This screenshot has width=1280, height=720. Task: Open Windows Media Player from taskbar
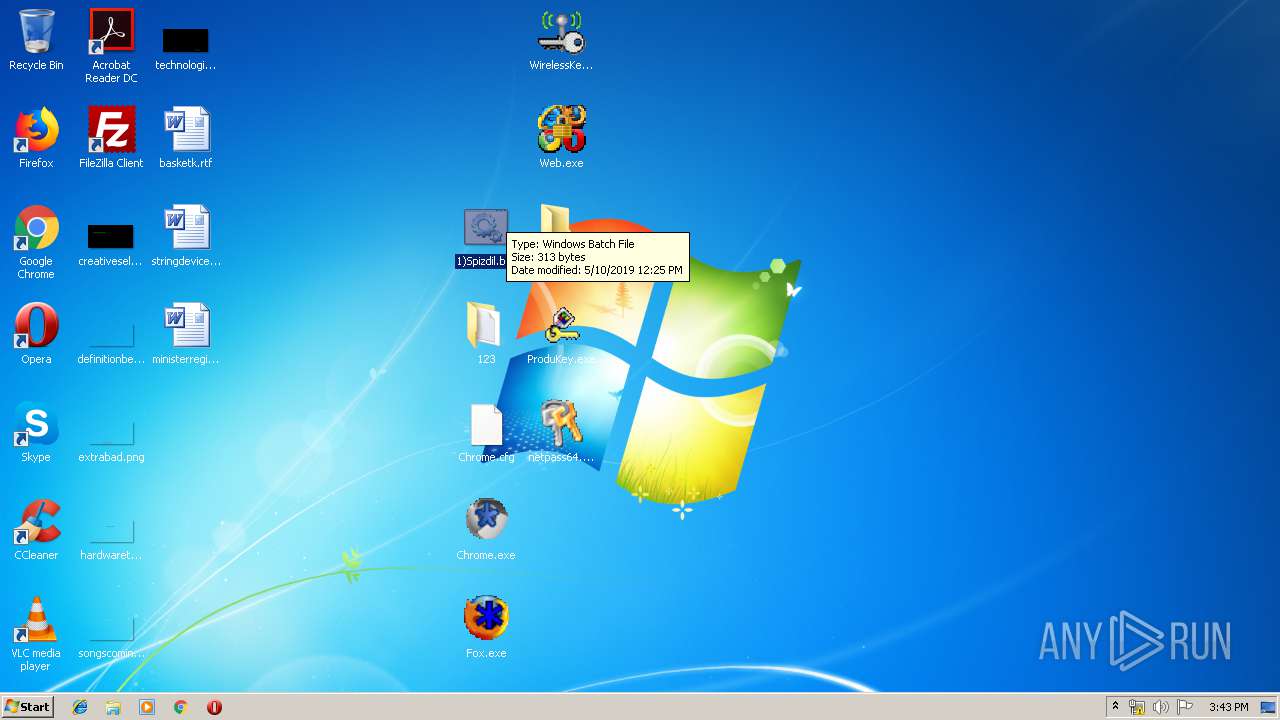click(x=147, y=707)
